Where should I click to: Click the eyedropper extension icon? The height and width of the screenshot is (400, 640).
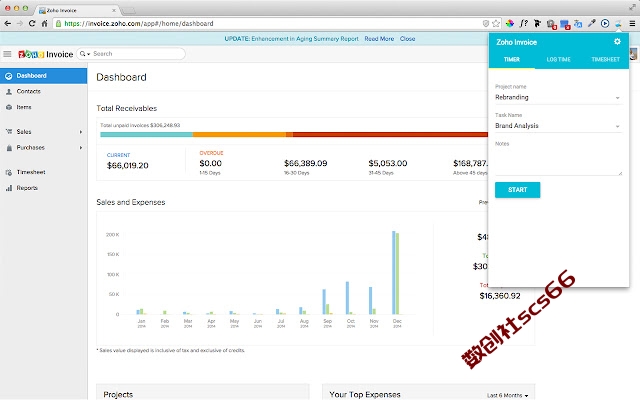click(591, 24)
